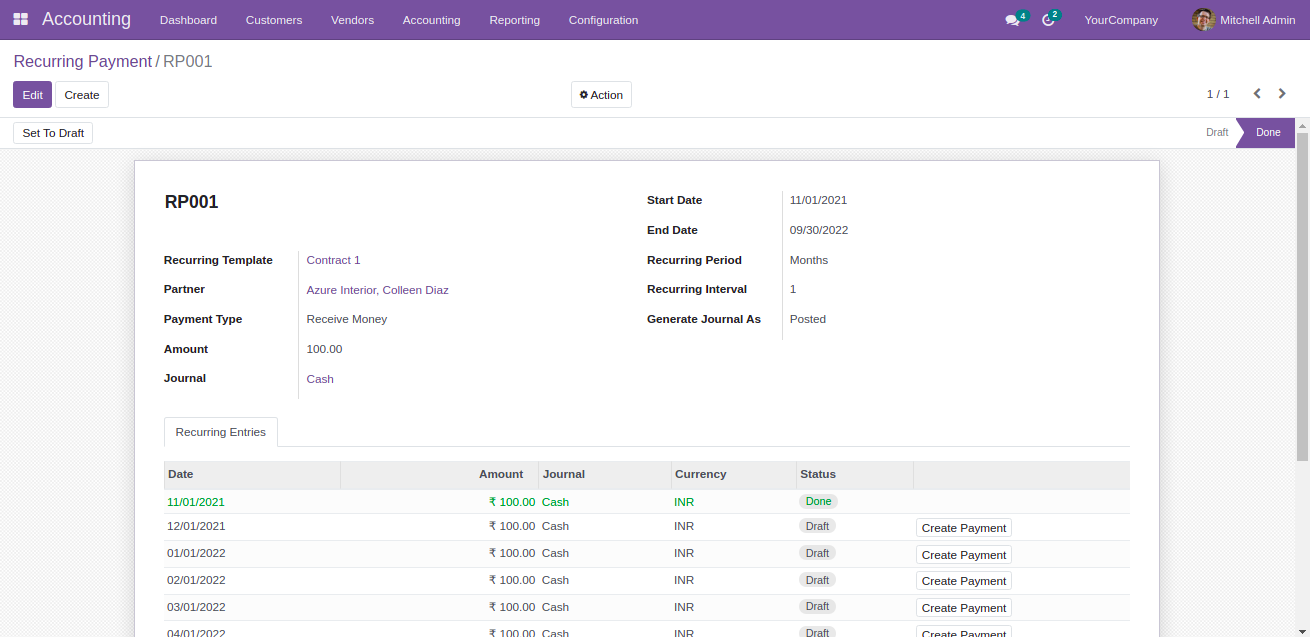Expand the Configuration menu

click(x=603, y=20)
